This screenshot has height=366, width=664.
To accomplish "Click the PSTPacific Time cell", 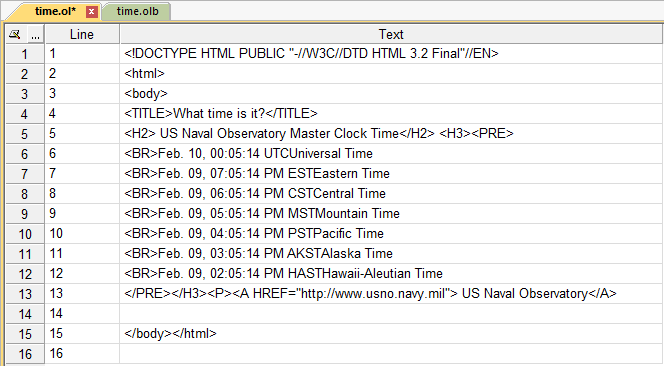I will [x=391, y=234].
